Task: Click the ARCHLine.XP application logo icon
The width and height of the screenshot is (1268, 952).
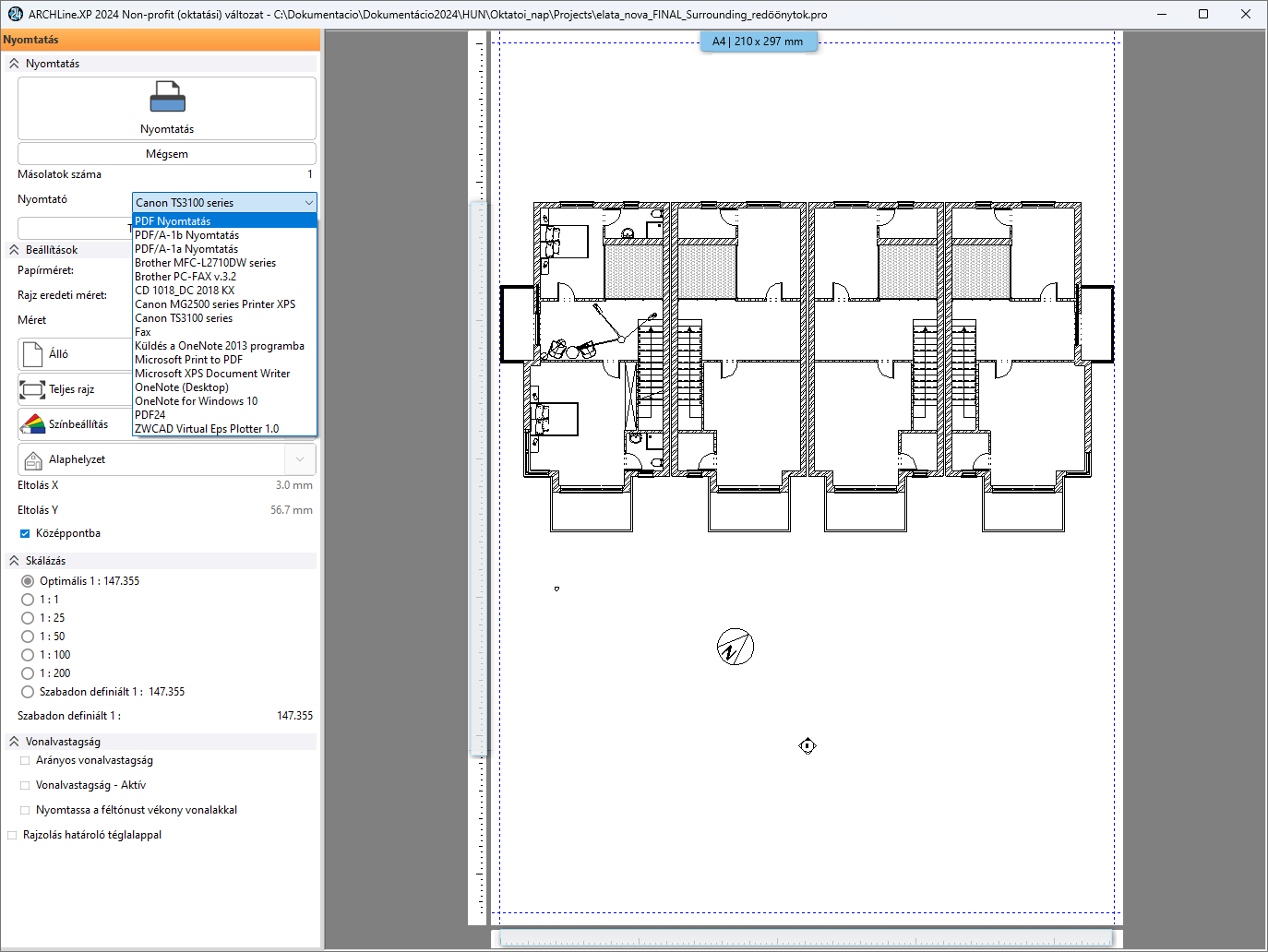Action: click(x=15, y=14)
